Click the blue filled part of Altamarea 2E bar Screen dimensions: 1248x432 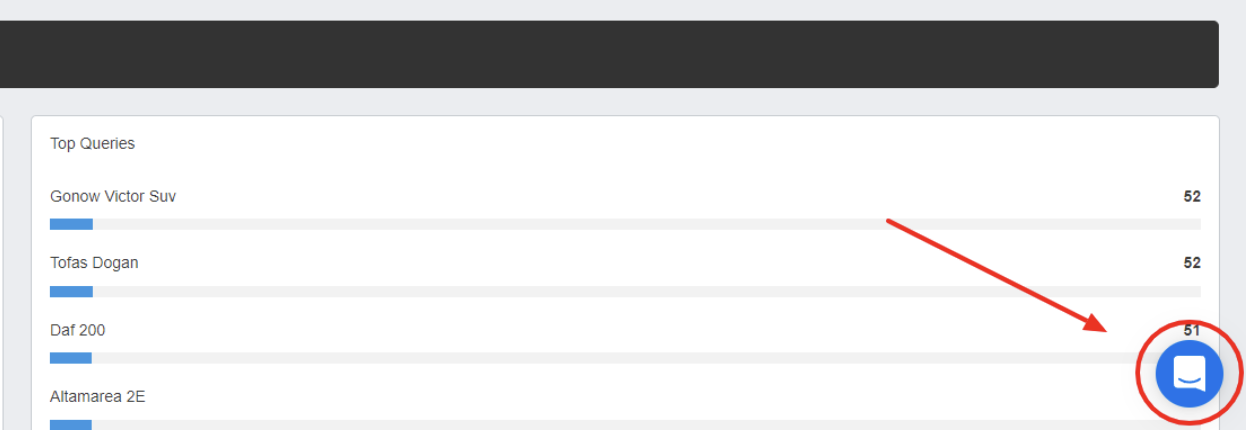click(71, 425)
